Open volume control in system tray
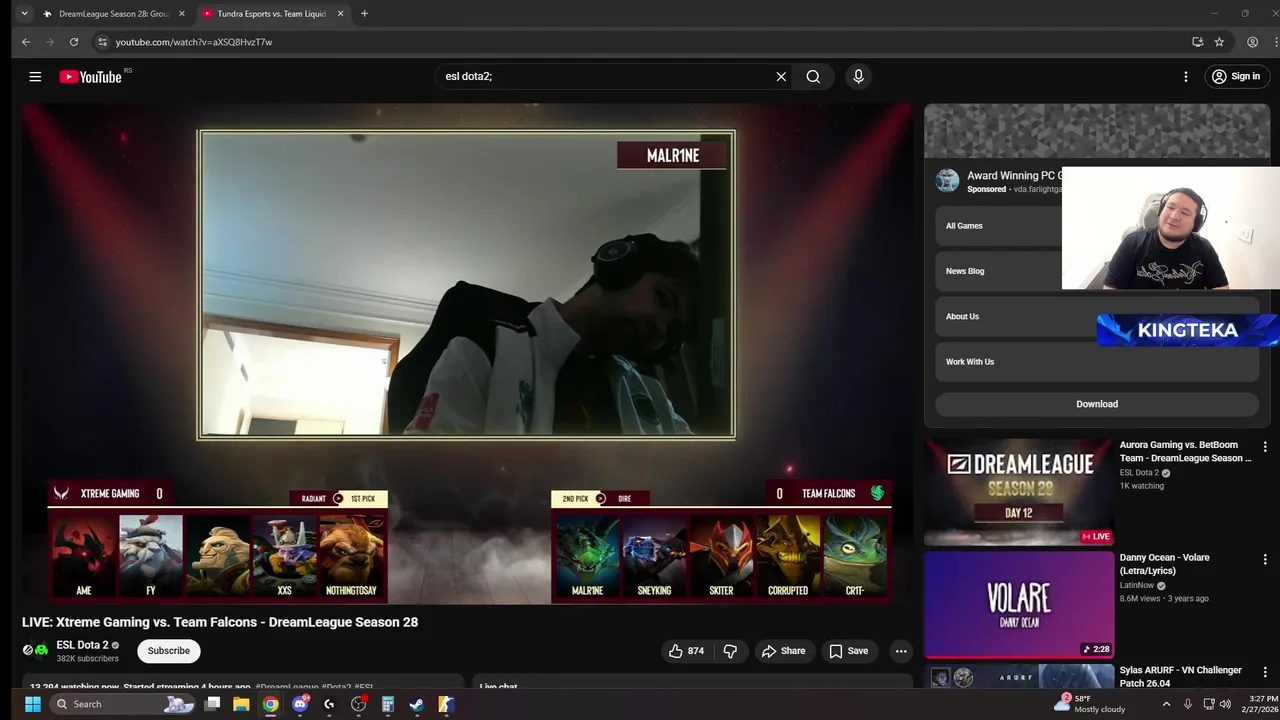 coord(1226,704)
